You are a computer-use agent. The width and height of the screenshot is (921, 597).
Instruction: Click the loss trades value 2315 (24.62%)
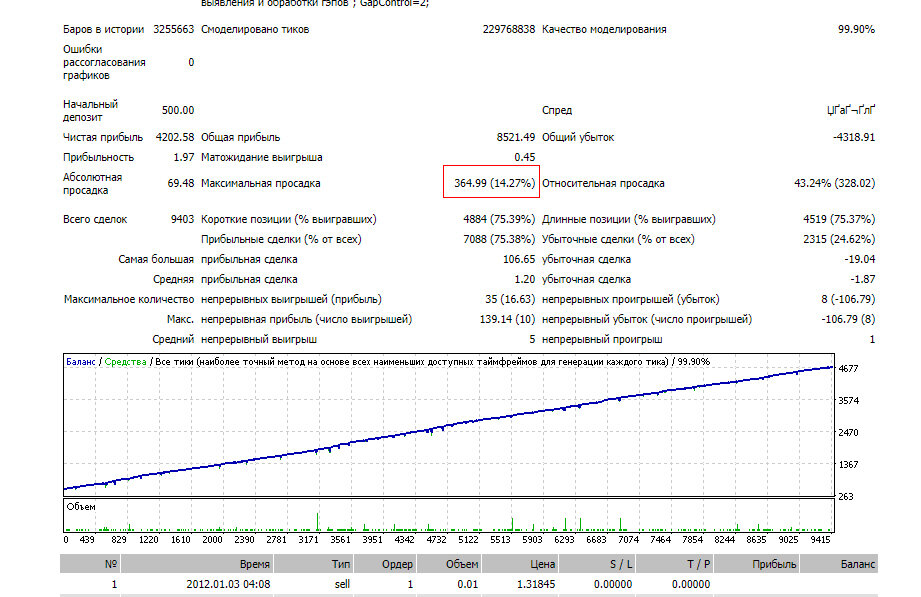[839, 240]
